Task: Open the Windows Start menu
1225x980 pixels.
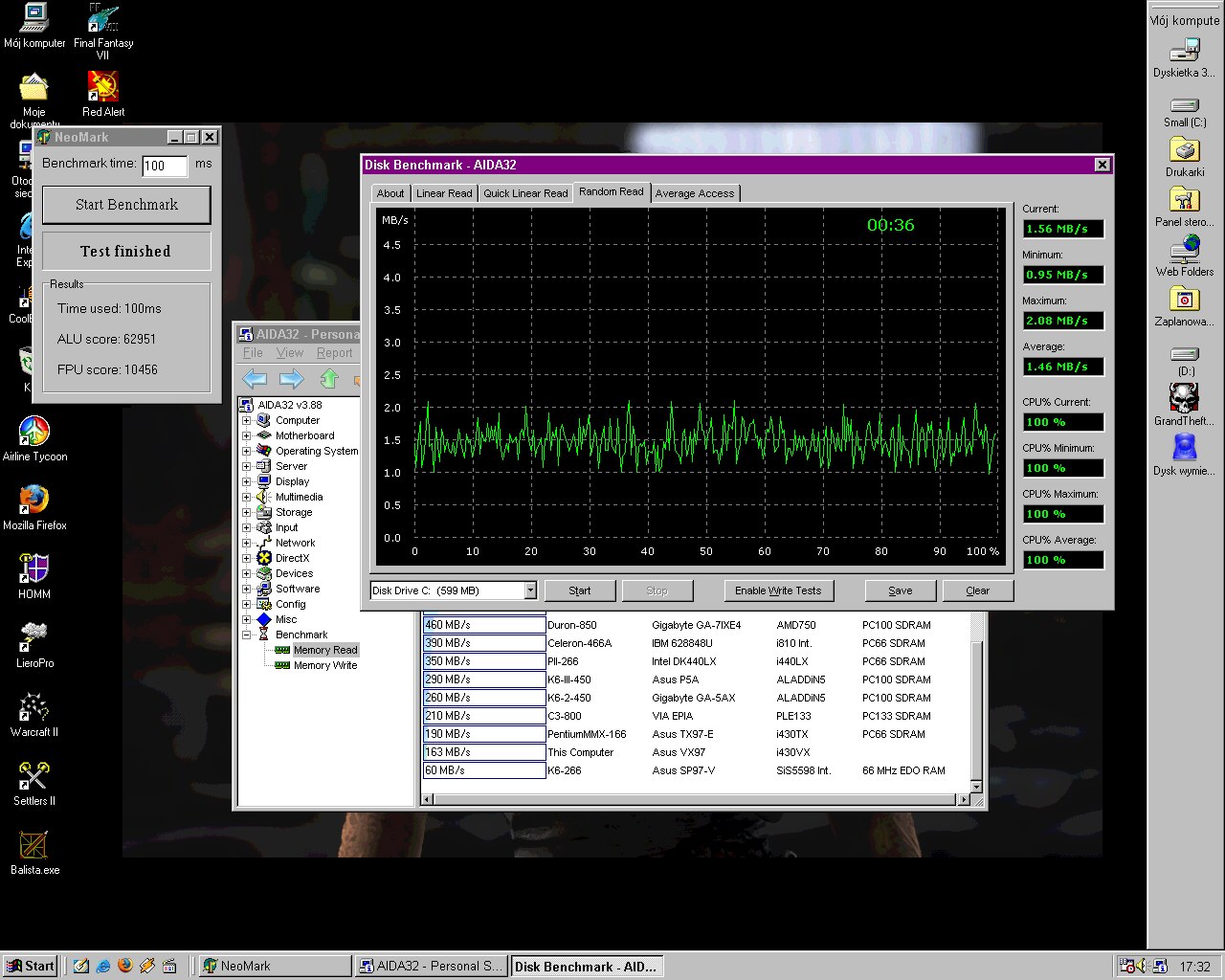Action: (x=31, y=966)
